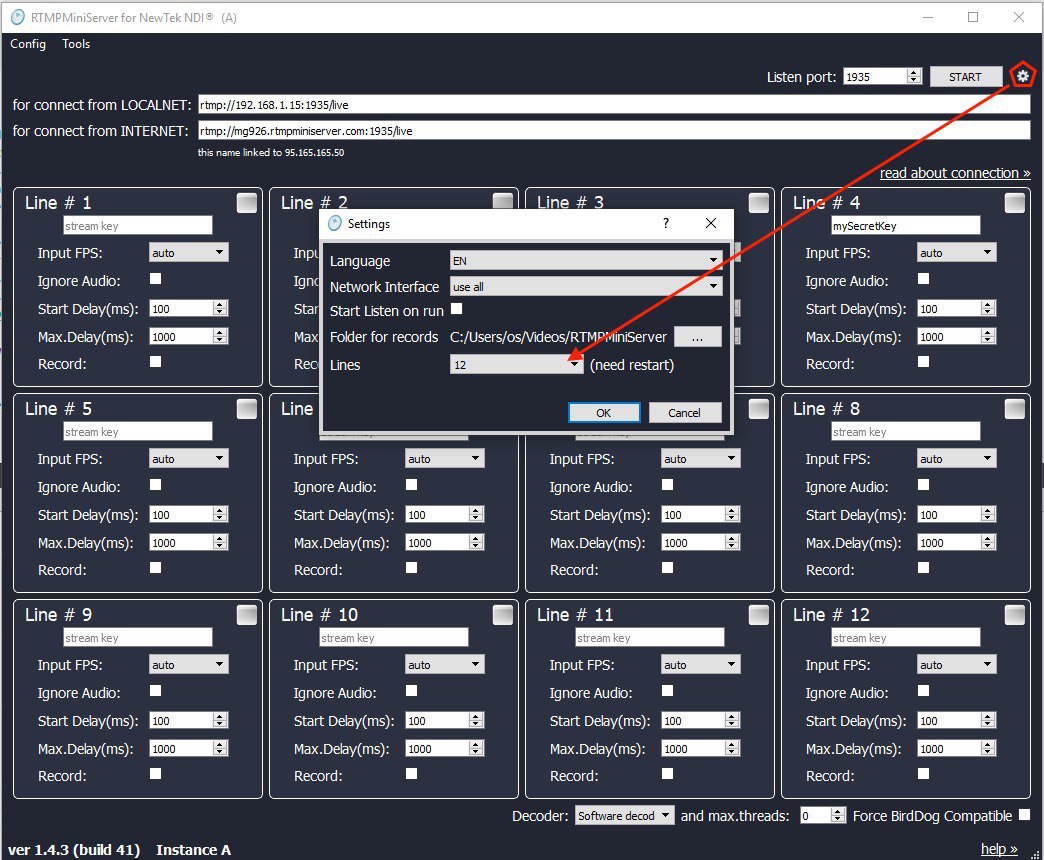
Task: Enable Force BirdDog Compatible checkbox
Action: [1025, 815]
